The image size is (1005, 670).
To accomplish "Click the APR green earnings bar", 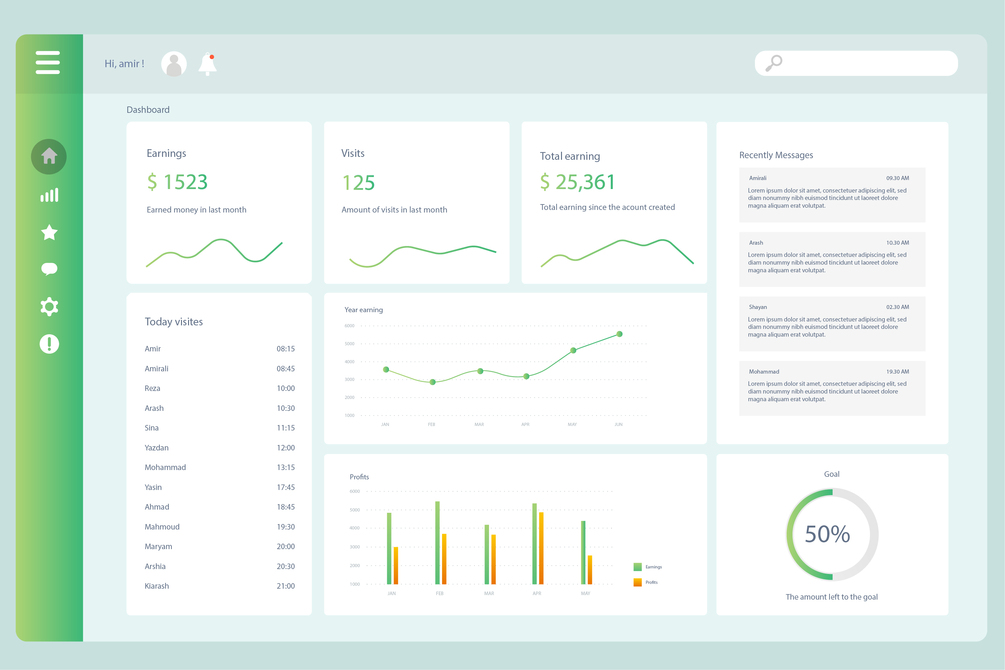I will pos(535,544).
